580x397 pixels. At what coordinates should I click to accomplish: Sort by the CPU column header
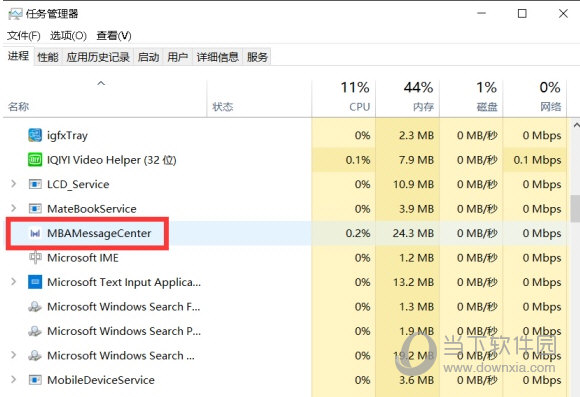click(x=344, y=98)
